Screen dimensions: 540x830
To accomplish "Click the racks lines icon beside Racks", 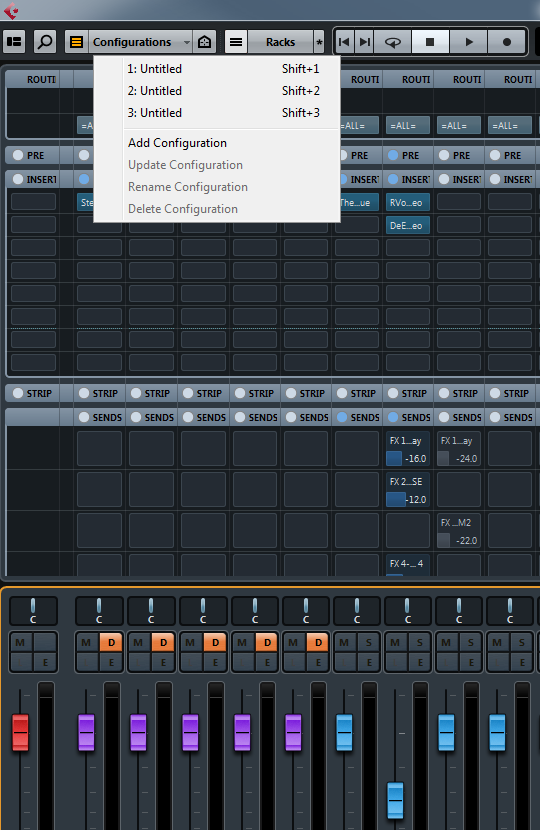I will [x=236, y=42].
